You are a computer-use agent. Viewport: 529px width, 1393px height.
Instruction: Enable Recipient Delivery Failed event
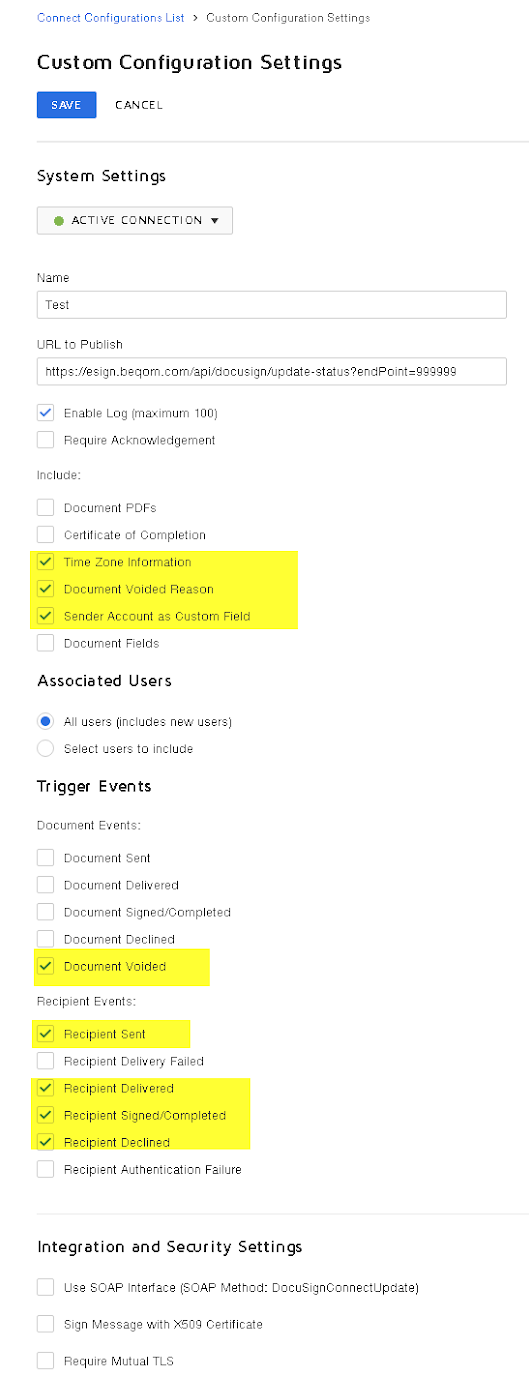45,1061
